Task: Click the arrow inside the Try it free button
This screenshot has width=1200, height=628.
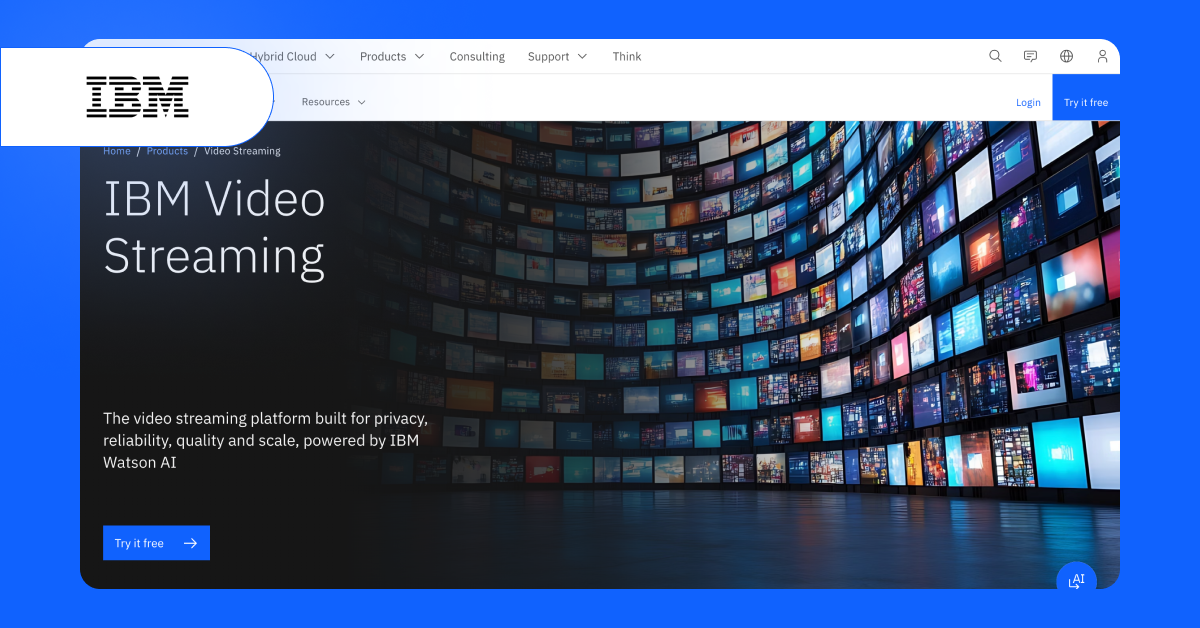Action: coord(191,542)
